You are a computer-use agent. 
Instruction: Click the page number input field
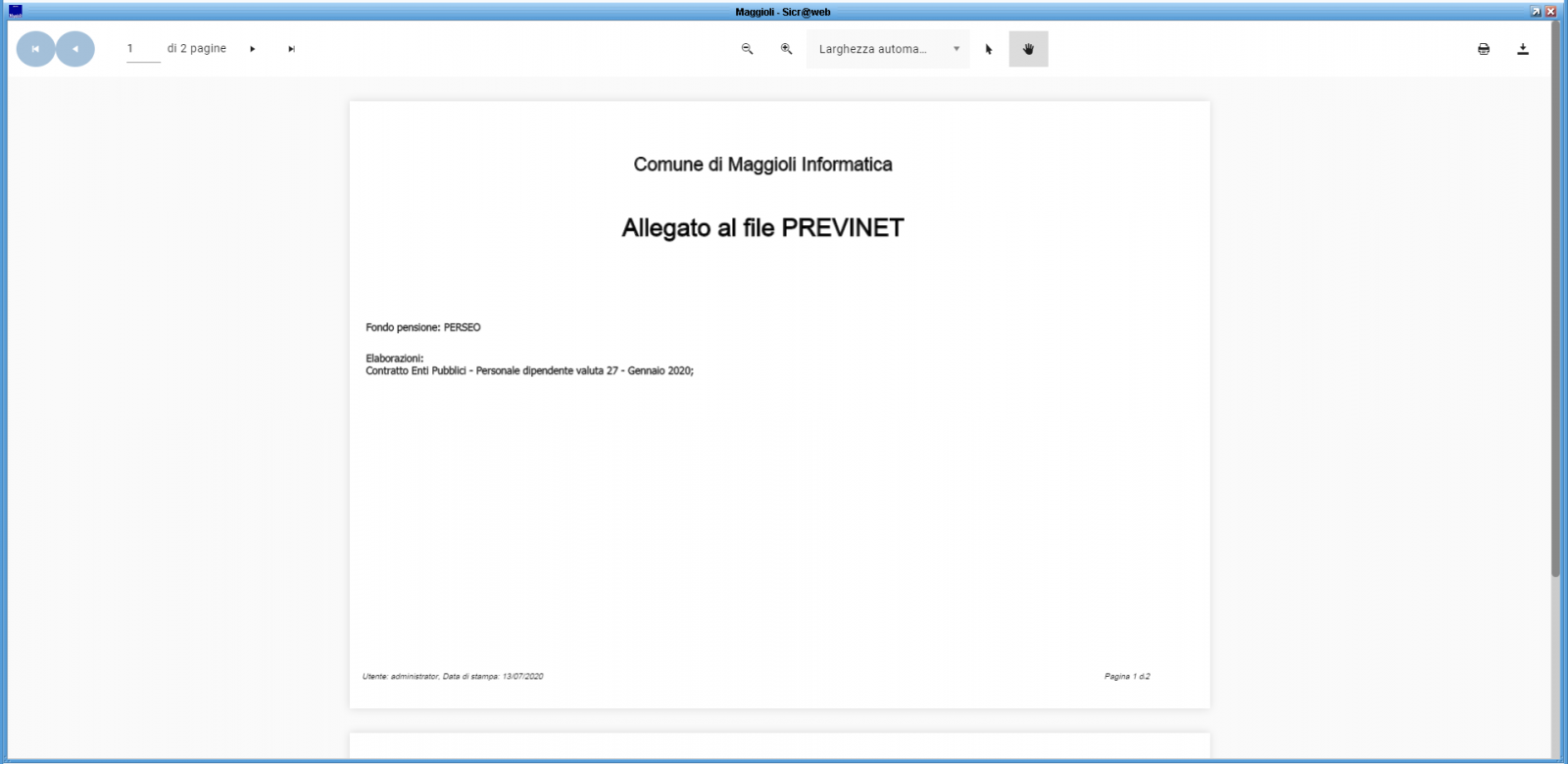(143, 49)
